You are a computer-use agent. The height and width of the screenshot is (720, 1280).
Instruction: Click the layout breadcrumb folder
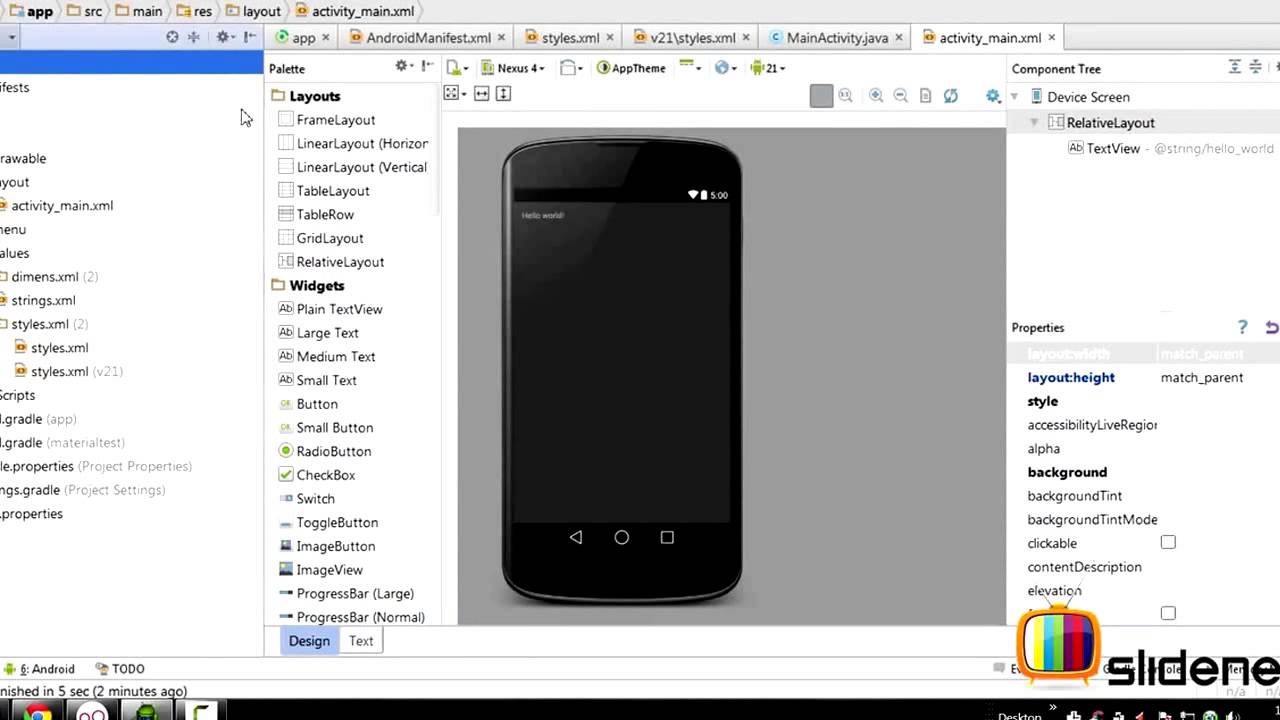point(253,11)
